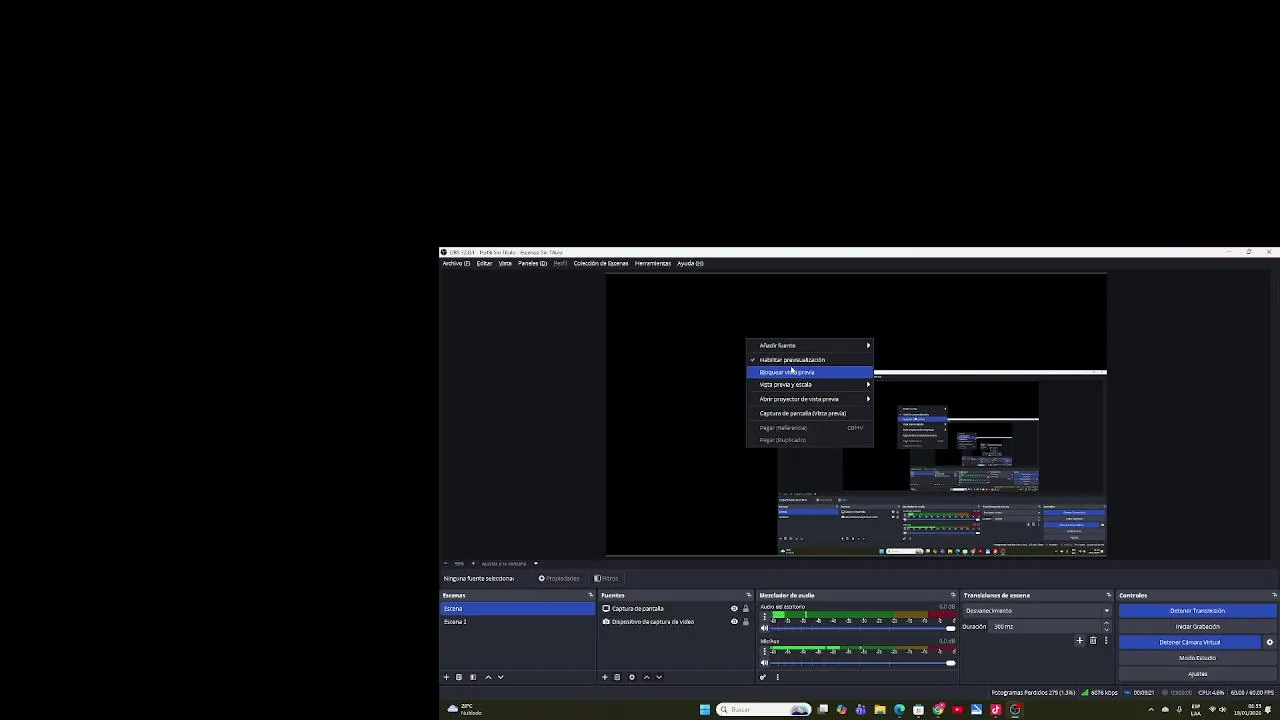Image resolution: width=1280 pixels, height=720 pixels.
Task: Undock the Mezclador de audio panel
Action: tap(953, 595)
